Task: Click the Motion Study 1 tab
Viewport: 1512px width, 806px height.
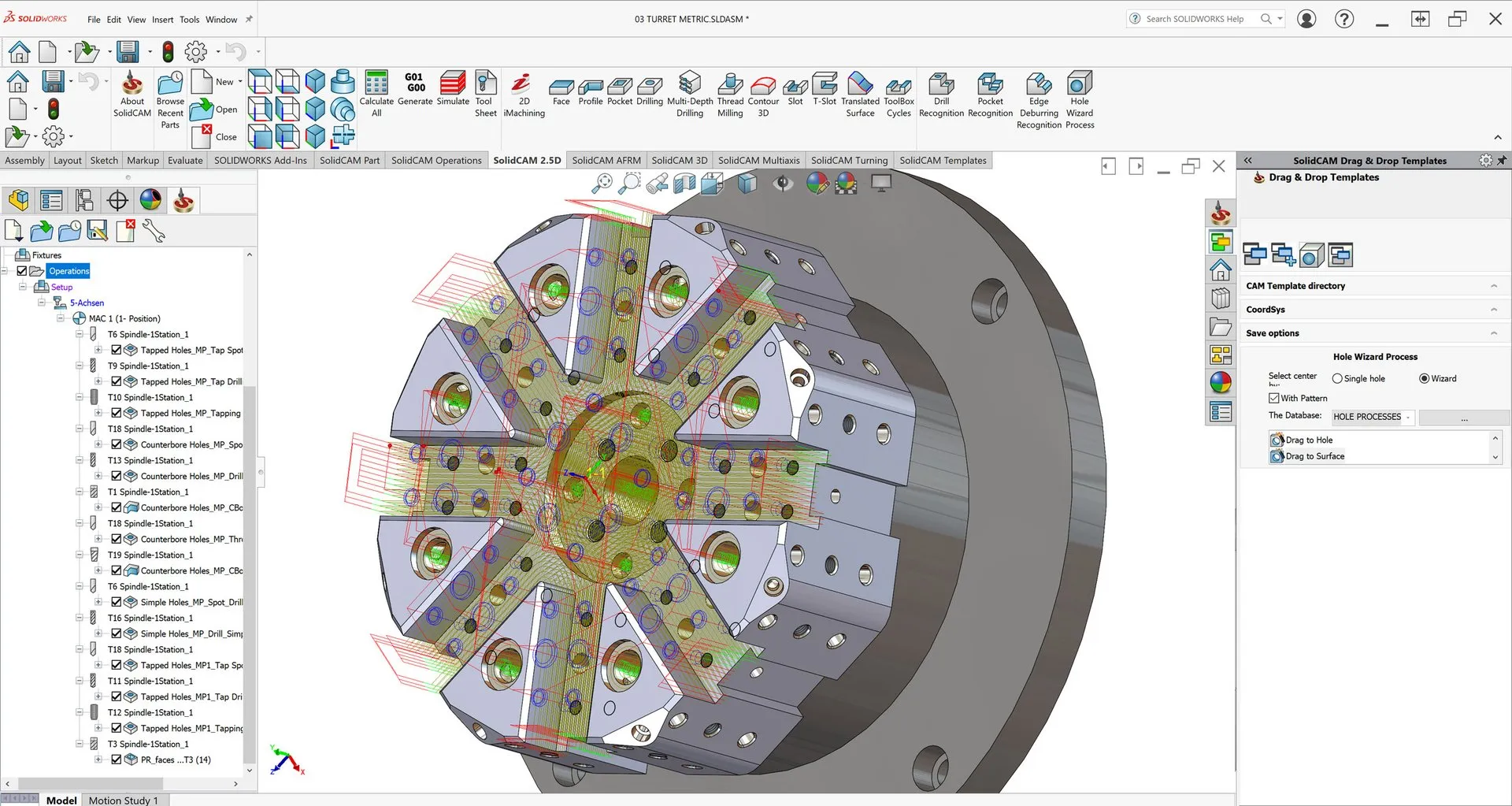Action: (x=123, y=800)
